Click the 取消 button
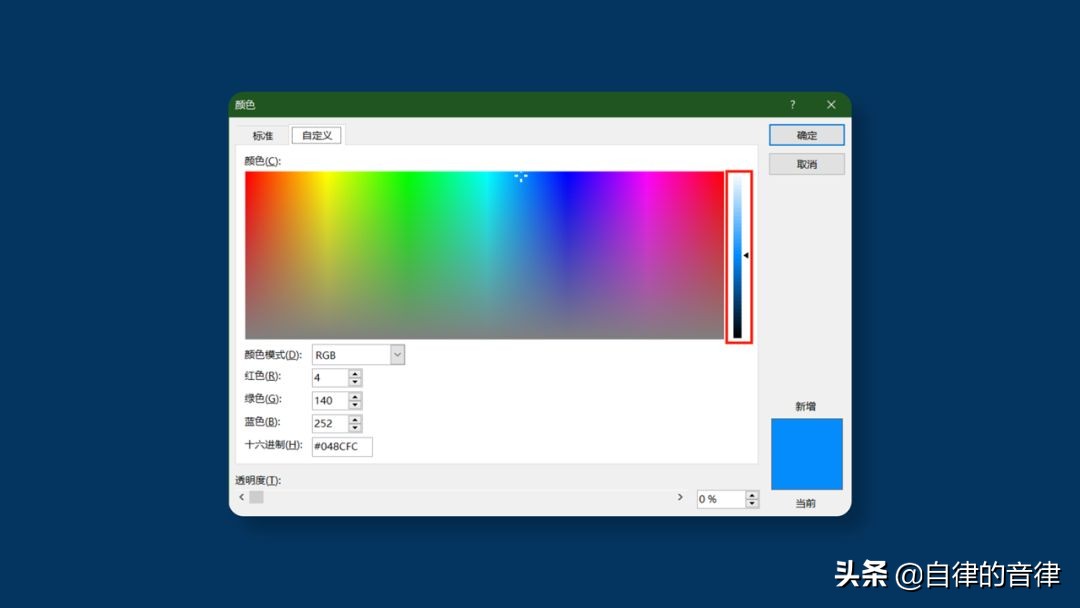Image resolution: width=1080 pixels, height=608 pixels. tap(807, 164)
